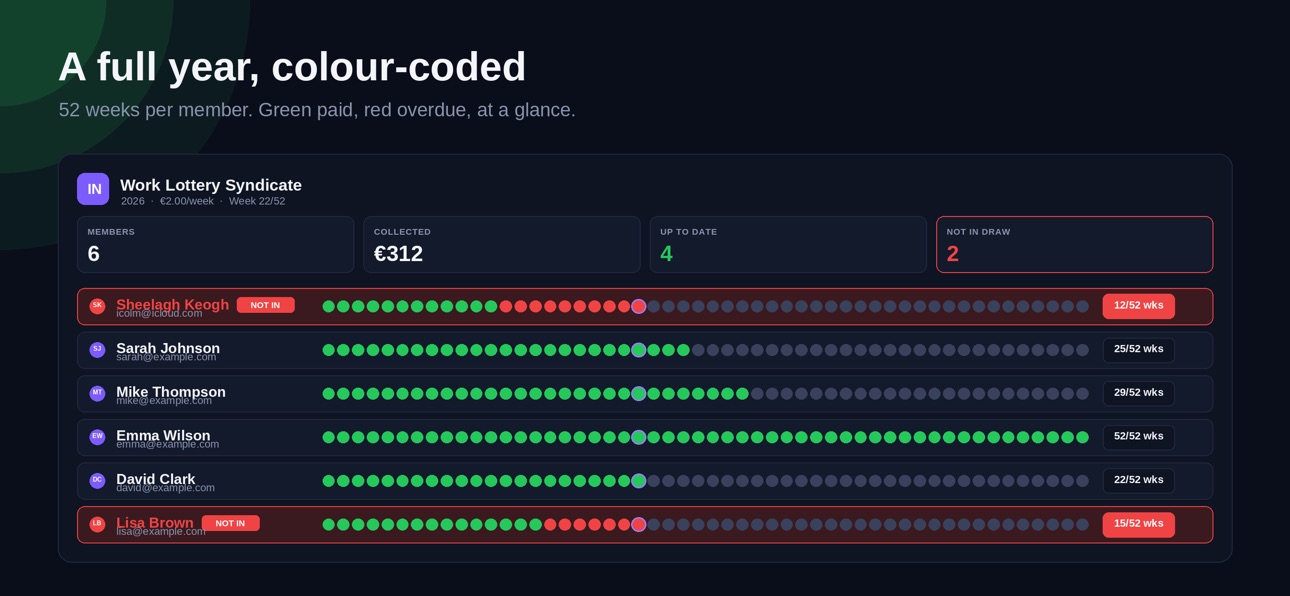
Task: Select the email mike@example.com
Action: [164, 401]
